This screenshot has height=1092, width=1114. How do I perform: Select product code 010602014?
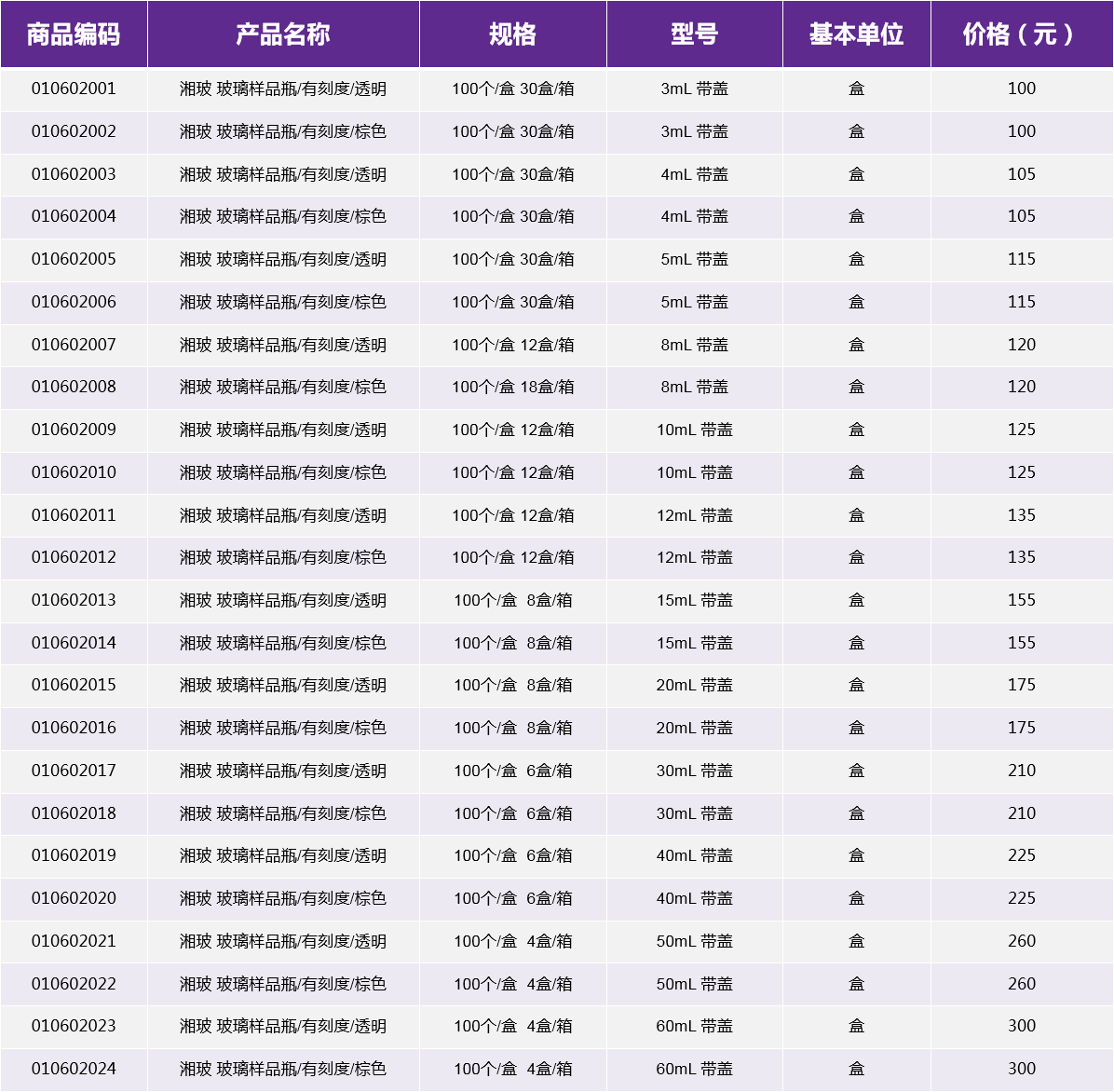tap(74, 642)
